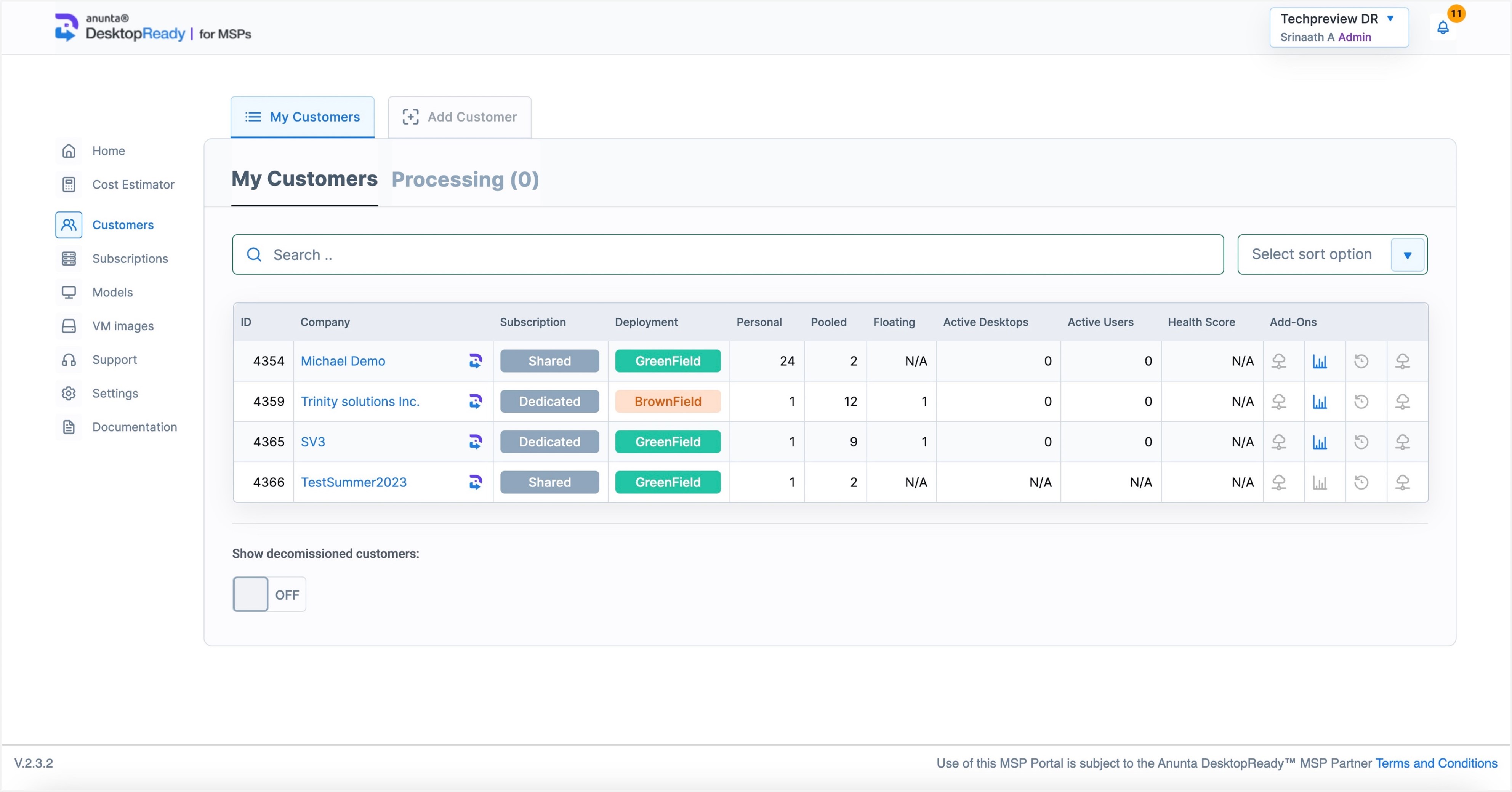The image size is (1512, 792).
Task: Click Settings gear in sidebar
Action: pyautogui.click(x=69, y=394)
